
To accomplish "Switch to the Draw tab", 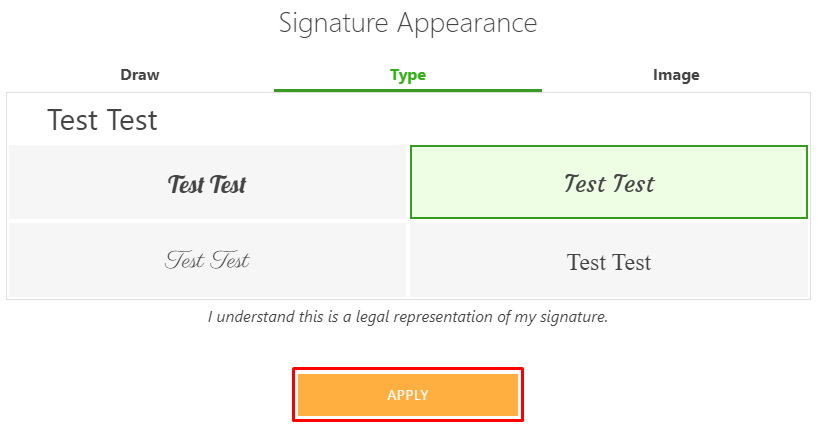I will [x=140, y=75].
